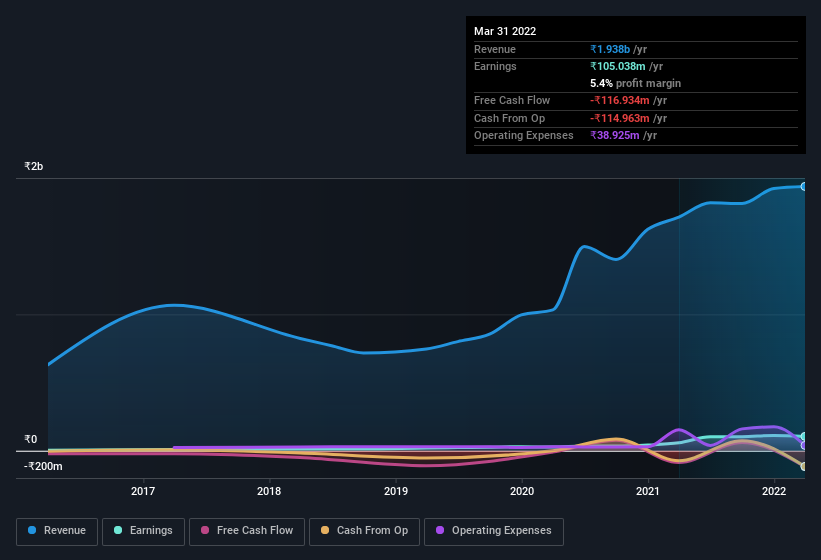Click the ₹38.925m operating expenses value
Screen dimensions: 821x560
[x=615, y=136]
